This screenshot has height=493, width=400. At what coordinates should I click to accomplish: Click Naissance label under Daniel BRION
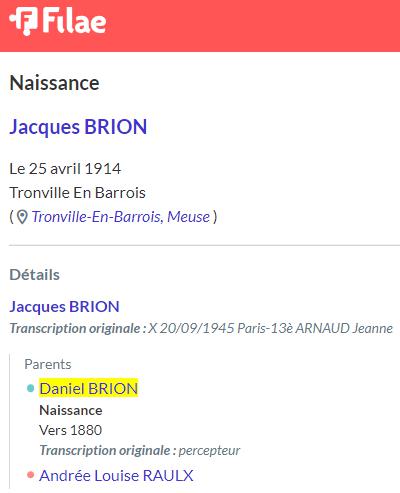[x=71, y=410]
